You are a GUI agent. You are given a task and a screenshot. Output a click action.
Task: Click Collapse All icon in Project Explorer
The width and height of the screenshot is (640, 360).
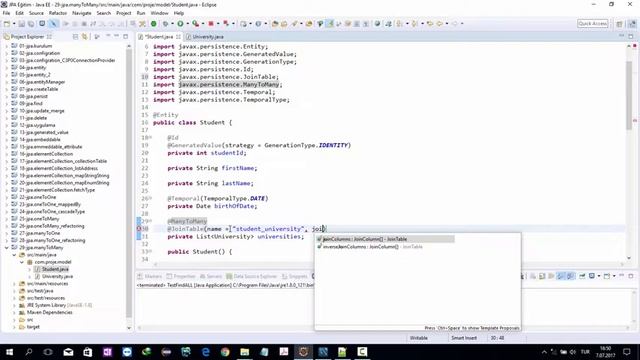[x=75, y=37]
